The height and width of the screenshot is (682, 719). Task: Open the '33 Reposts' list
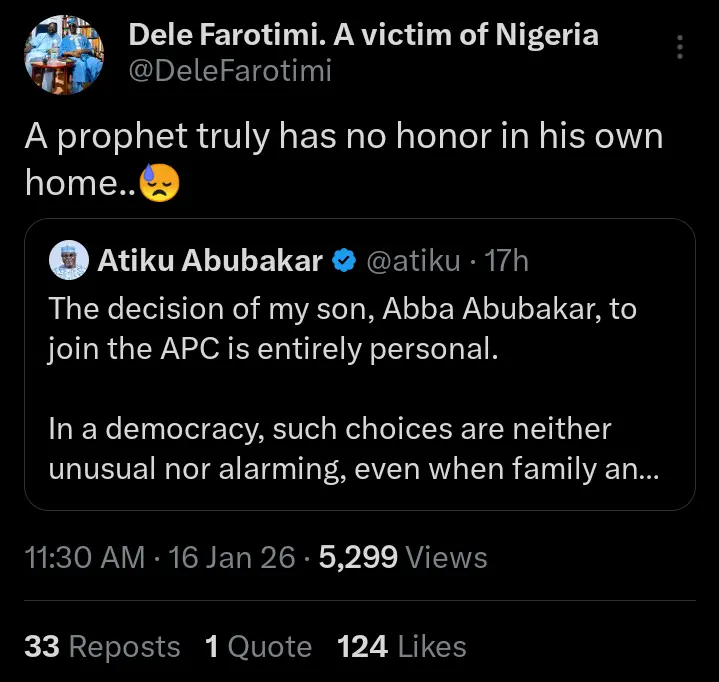[102, 647]
